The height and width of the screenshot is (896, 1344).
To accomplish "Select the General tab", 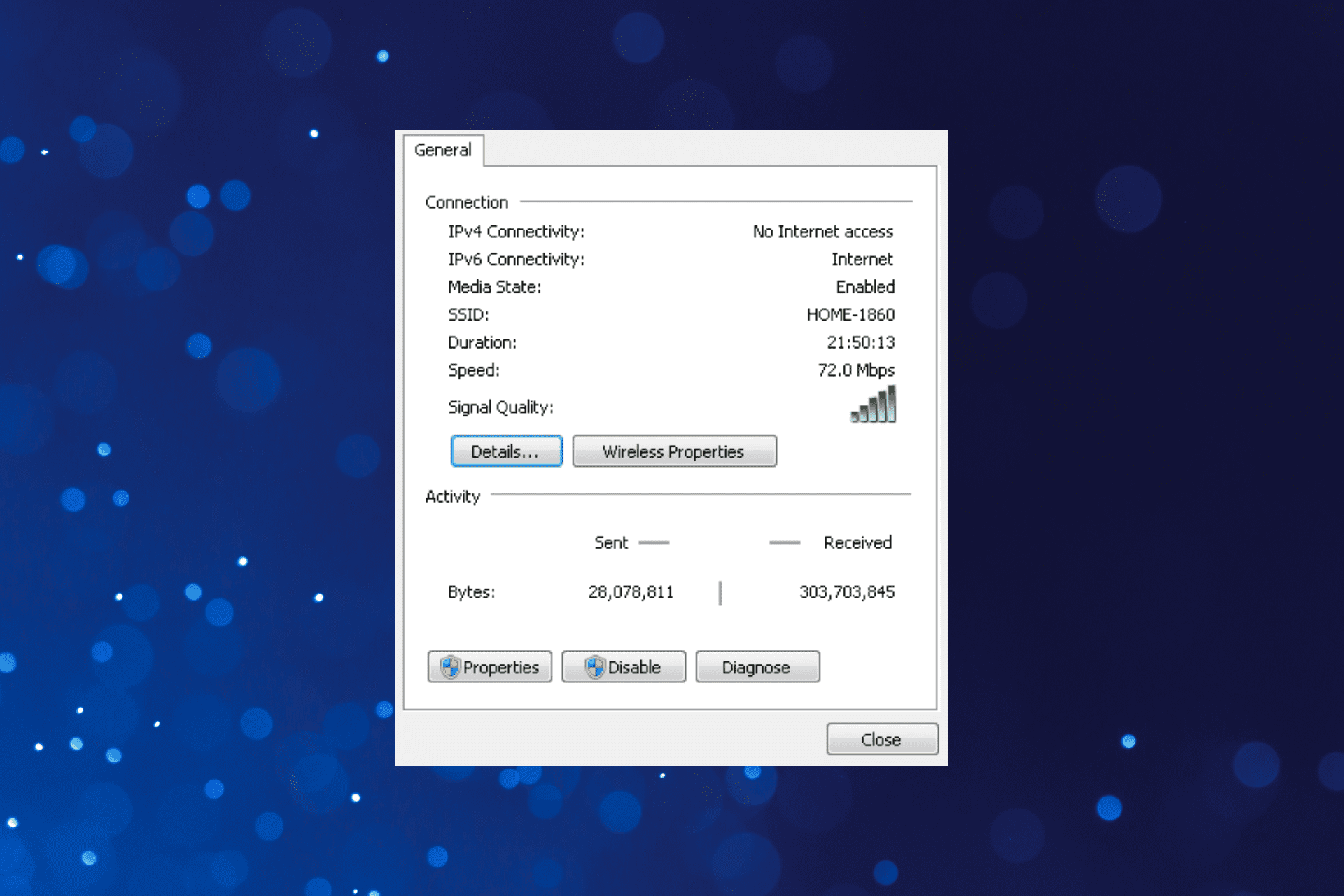I will click(443, 150).
